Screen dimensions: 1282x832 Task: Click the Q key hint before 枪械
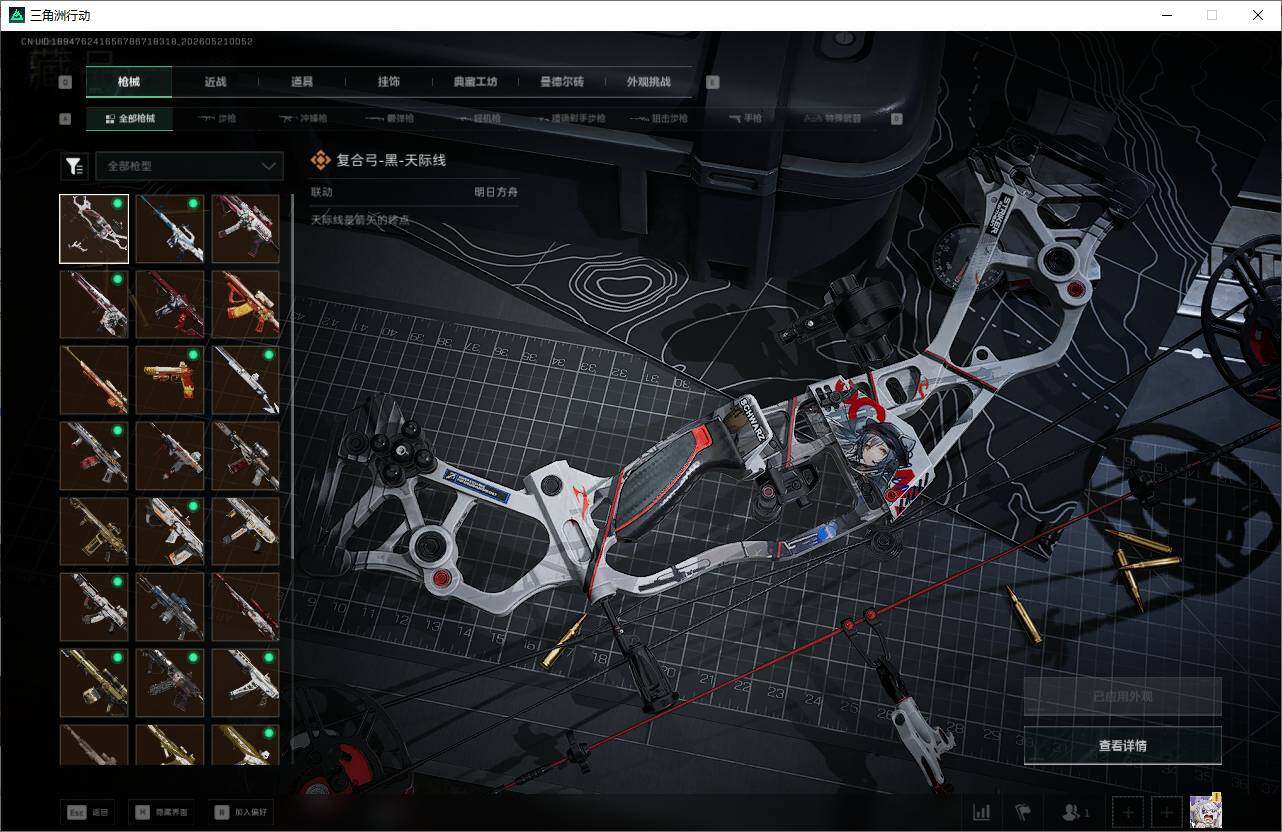tap(66, 83)
